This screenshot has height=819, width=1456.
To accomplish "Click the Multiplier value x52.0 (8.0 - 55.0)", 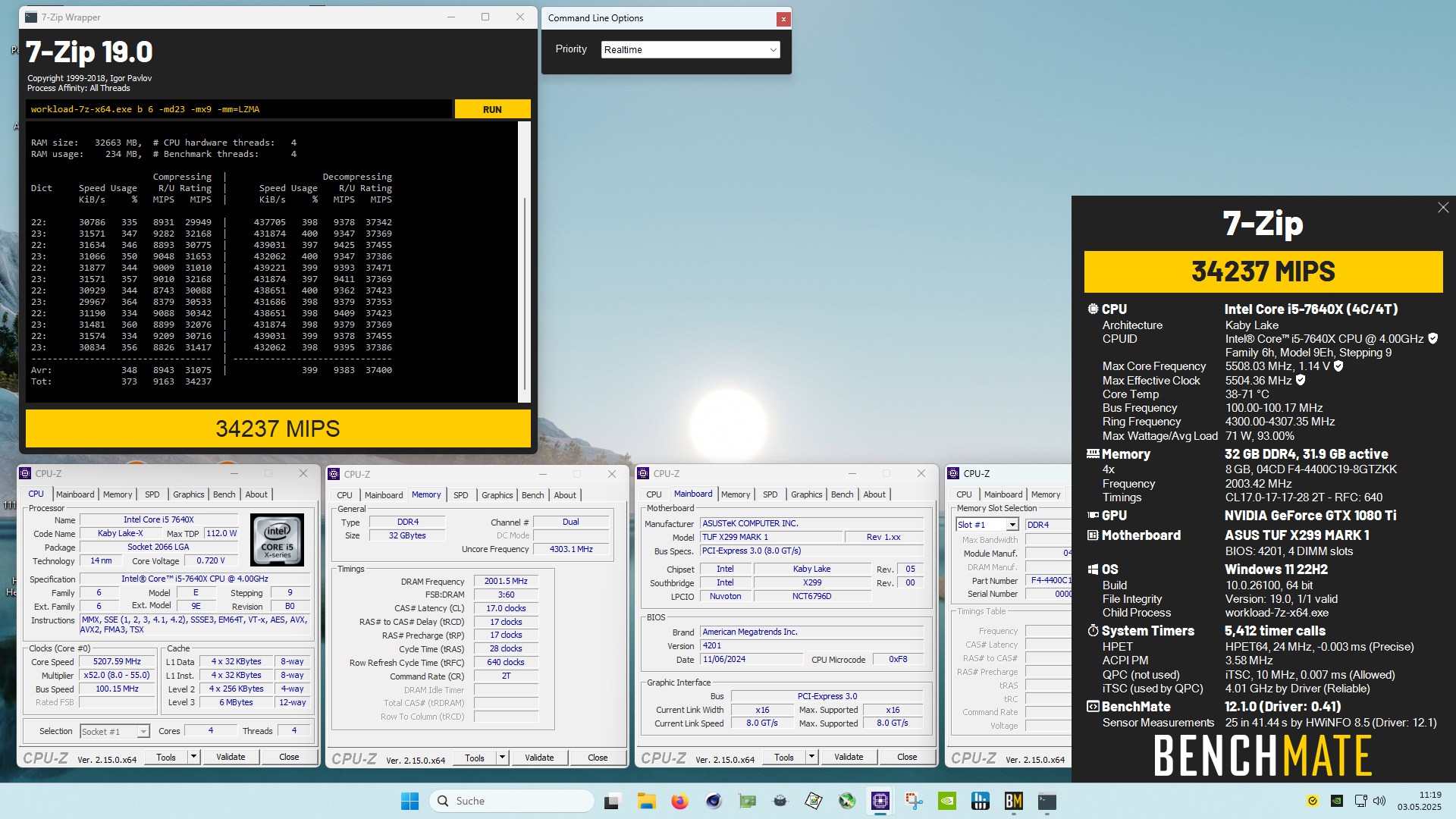I will point(117,676).
